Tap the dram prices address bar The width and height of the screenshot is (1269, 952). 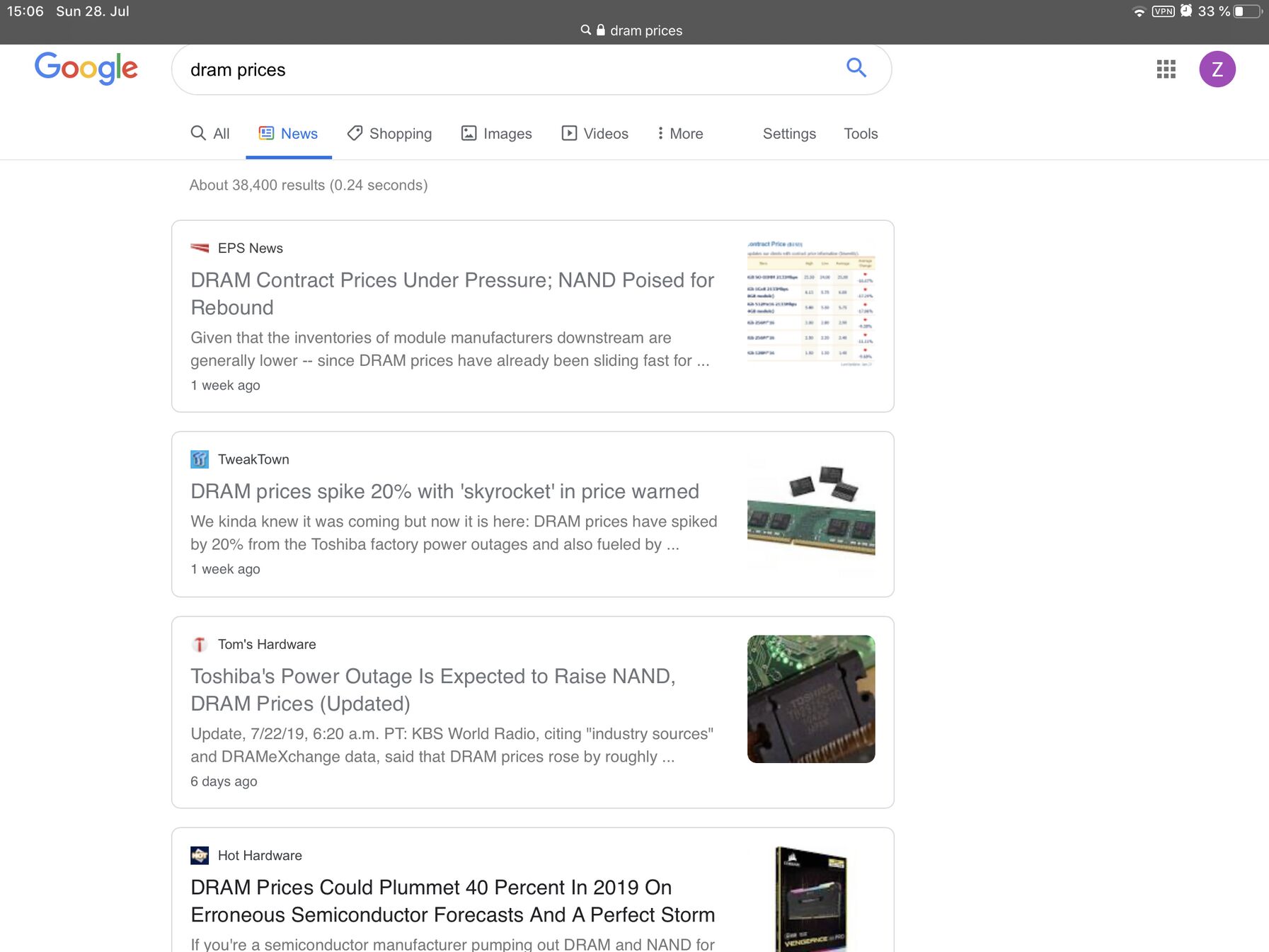click(631, 30)
